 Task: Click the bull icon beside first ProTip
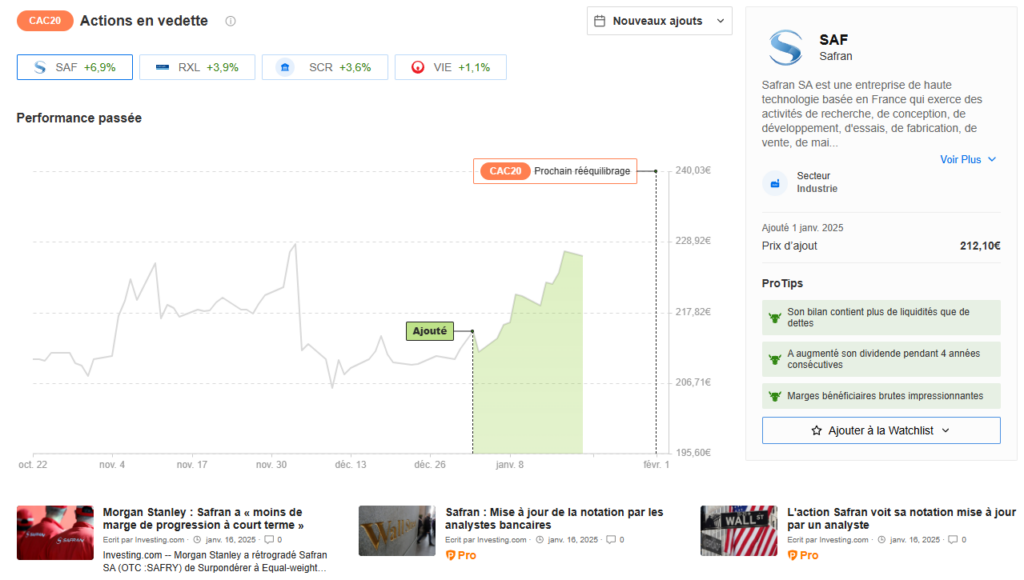[773, 317]
